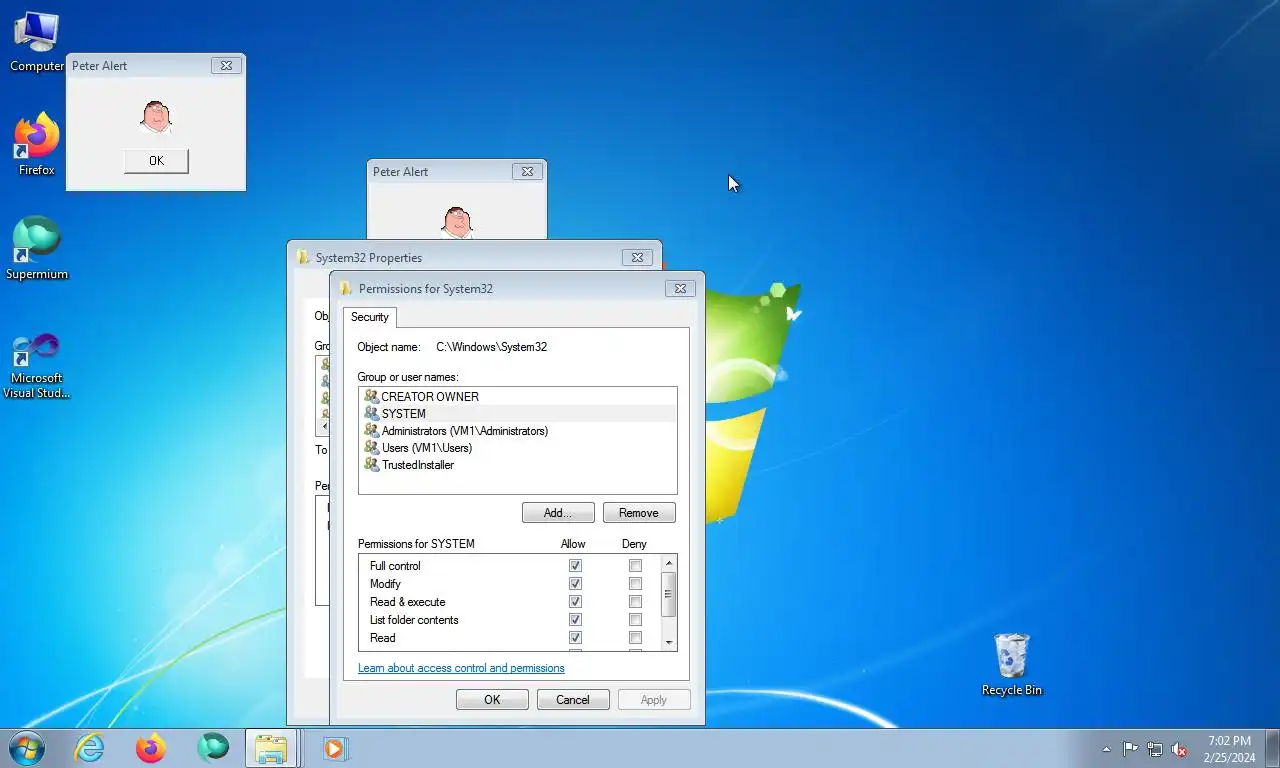Select CREATOR OWNER in the user list

click(x=517, y=397)
